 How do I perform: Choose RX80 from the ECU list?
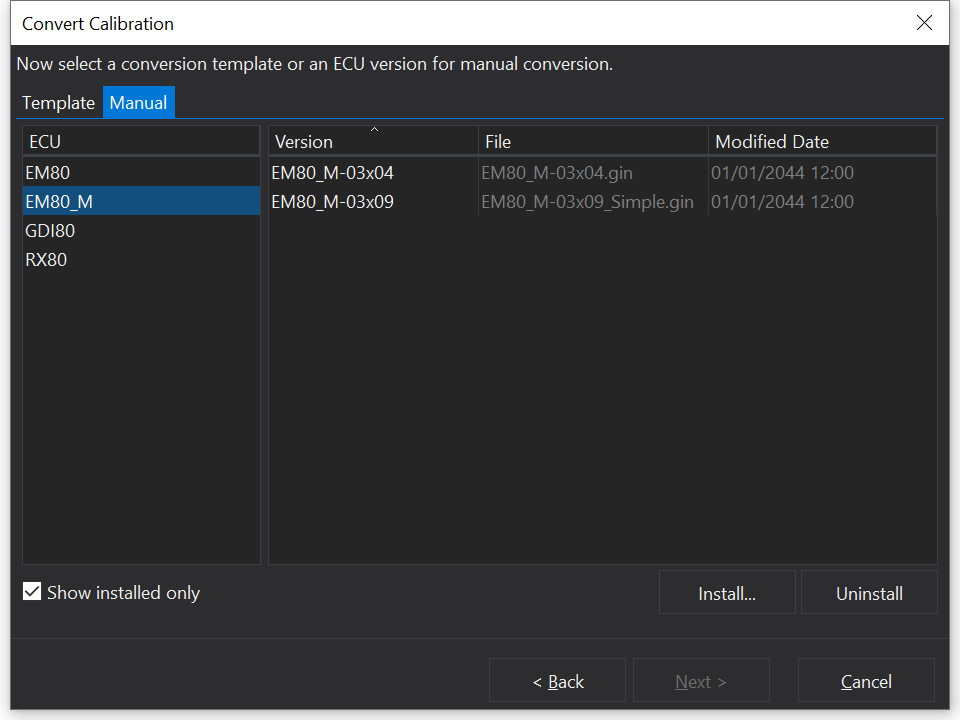pyautogui.click(x=46, y=260)
